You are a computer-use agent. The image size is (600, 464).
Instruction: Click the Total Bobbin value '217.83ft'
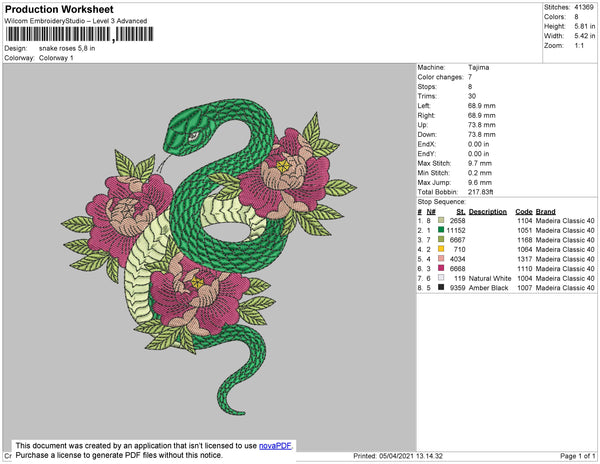(481, 192)
